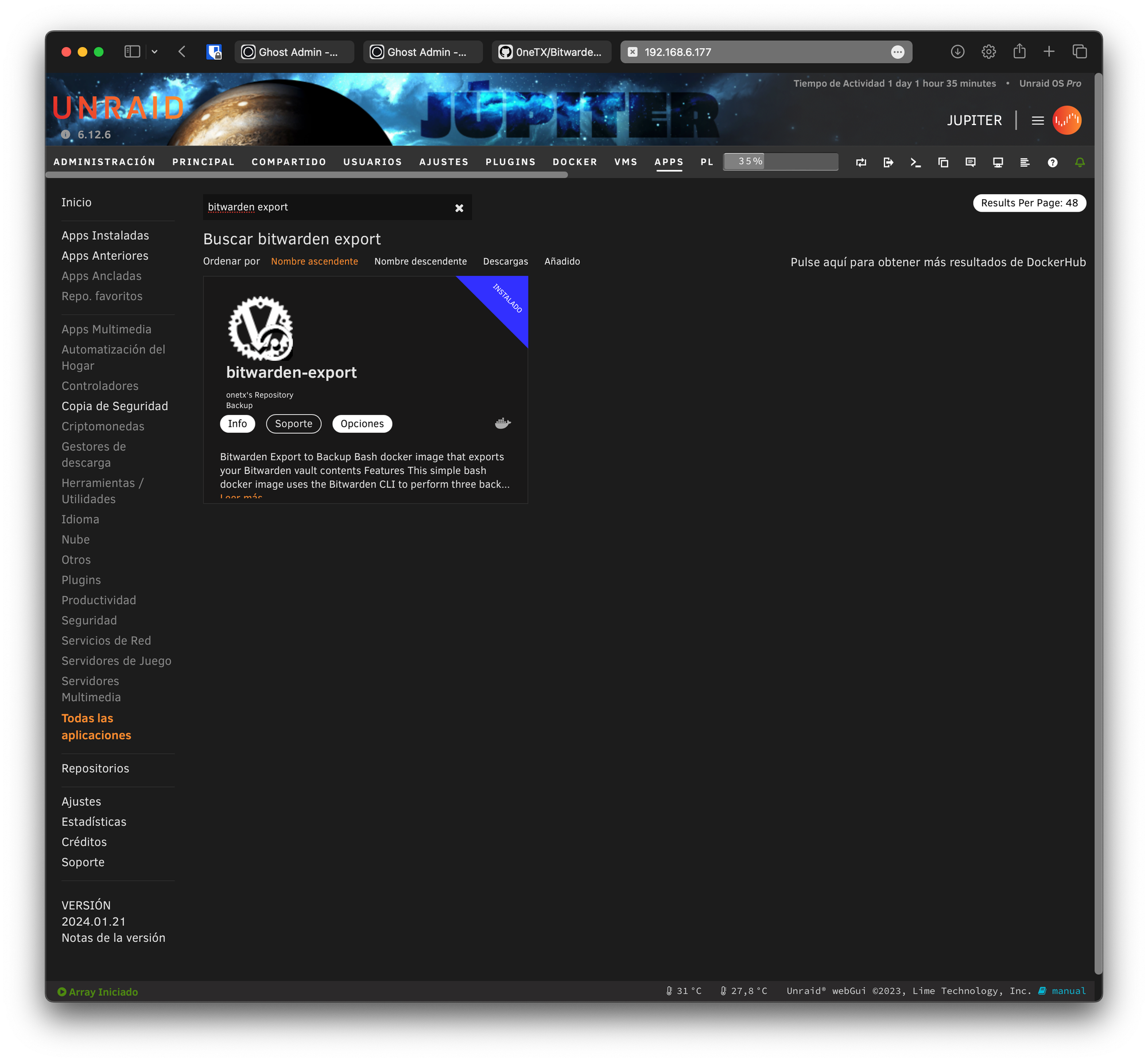Open Apps Anteriores in sidebar
This screenshot has height=1062, width=1148.
click(x=104, y=256)
